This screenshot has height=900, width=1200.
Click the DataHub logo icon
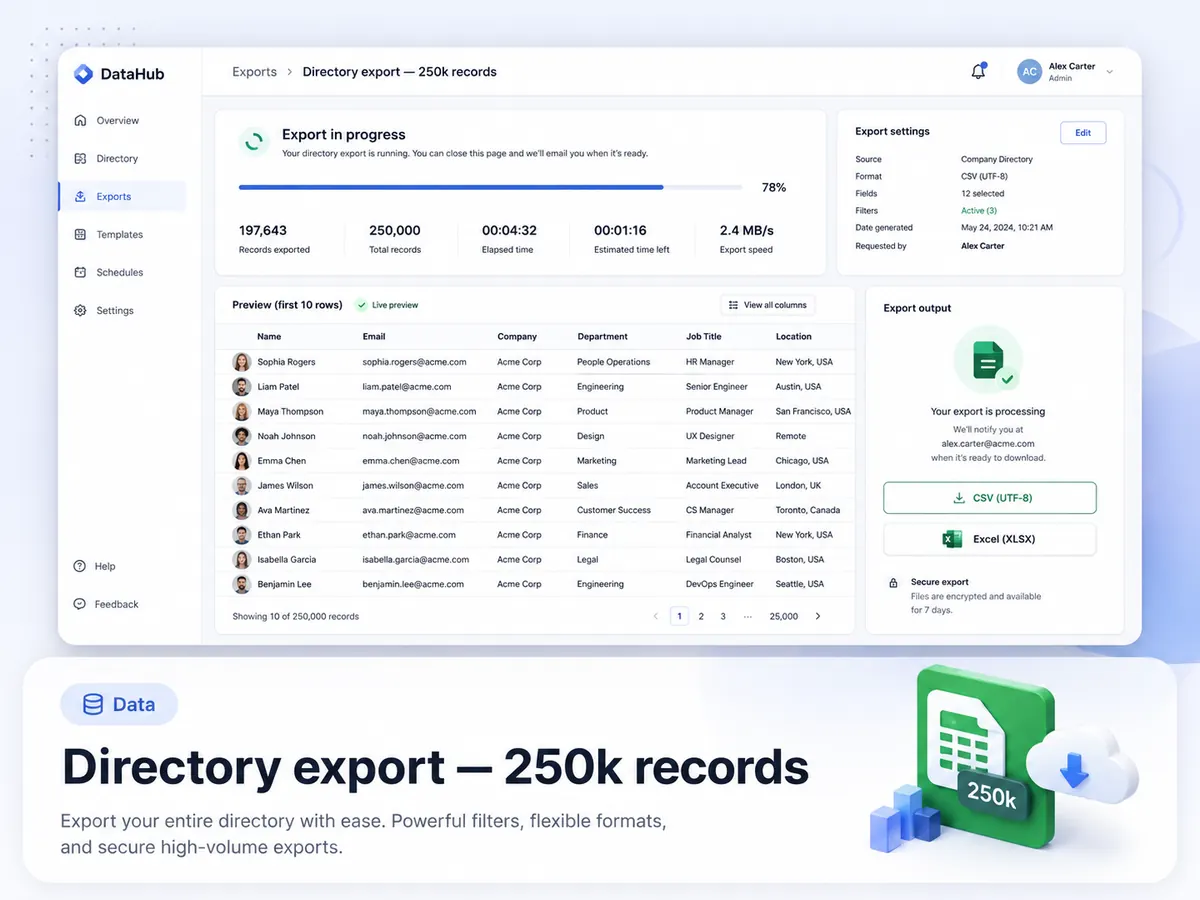[x=83, y=73]
